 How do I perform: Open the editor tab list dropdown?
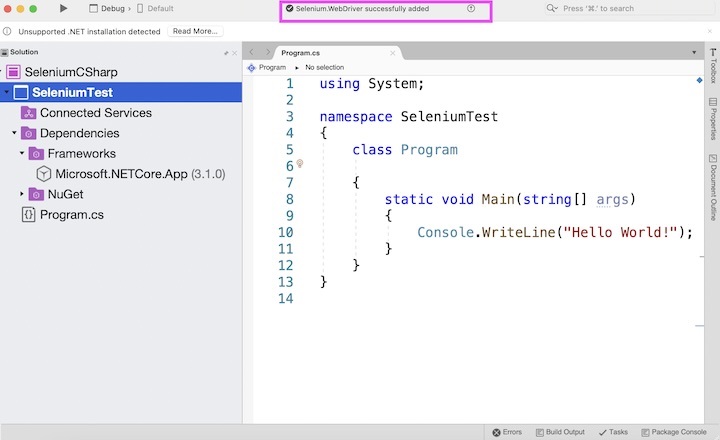click(694, 52)
